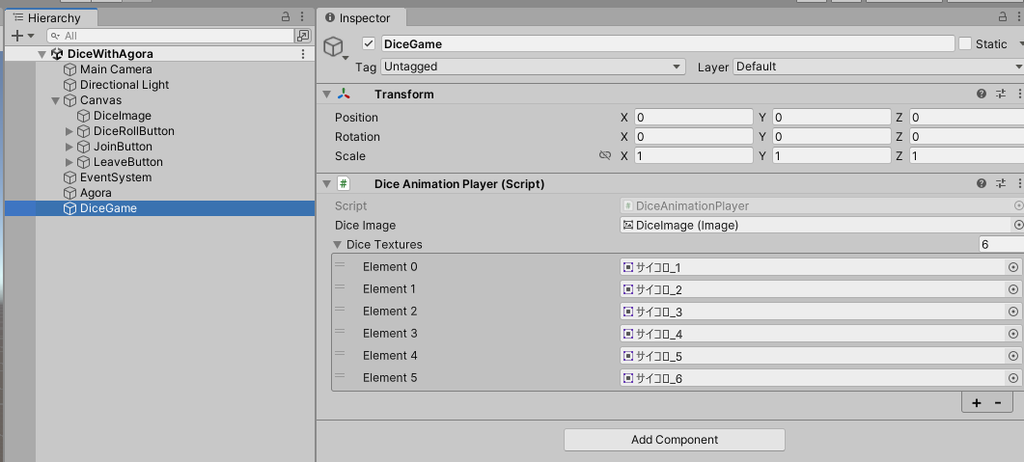Toggle the DiceGame active checkbox
The width and height of the screenshot is (1024, 462).
(x=369, y=44)
